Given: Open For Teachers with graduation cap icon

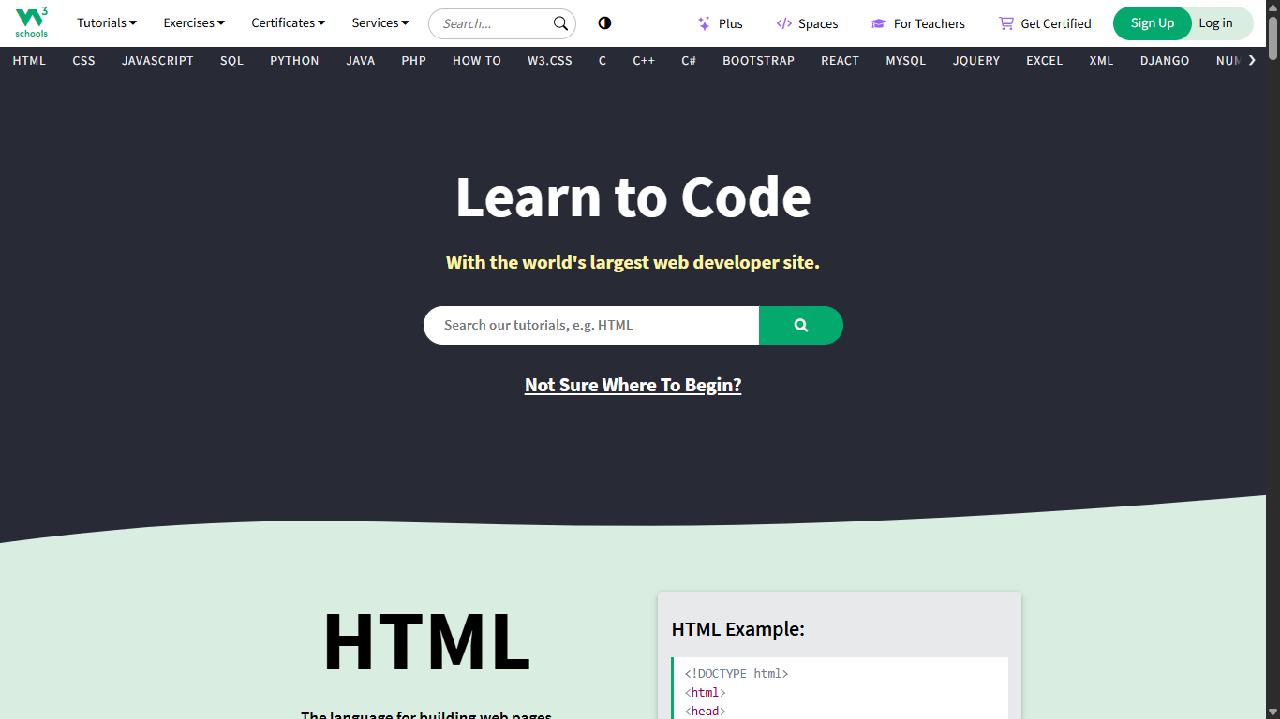Looking at the screenshot, I should [918, 23].
